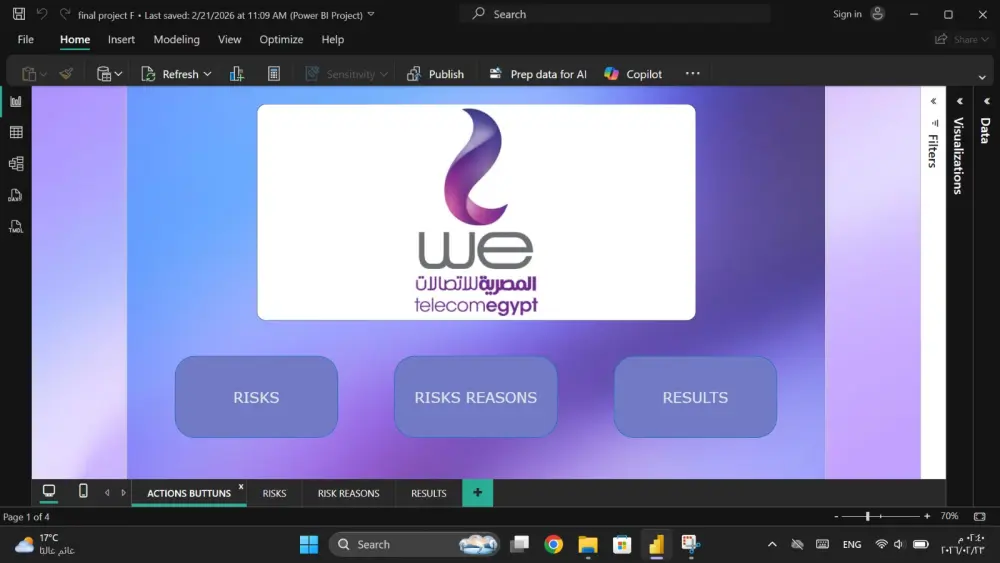Go to previous page tabs arrow
Viewport: 1000px width, 563px height.
pos(107,493)
